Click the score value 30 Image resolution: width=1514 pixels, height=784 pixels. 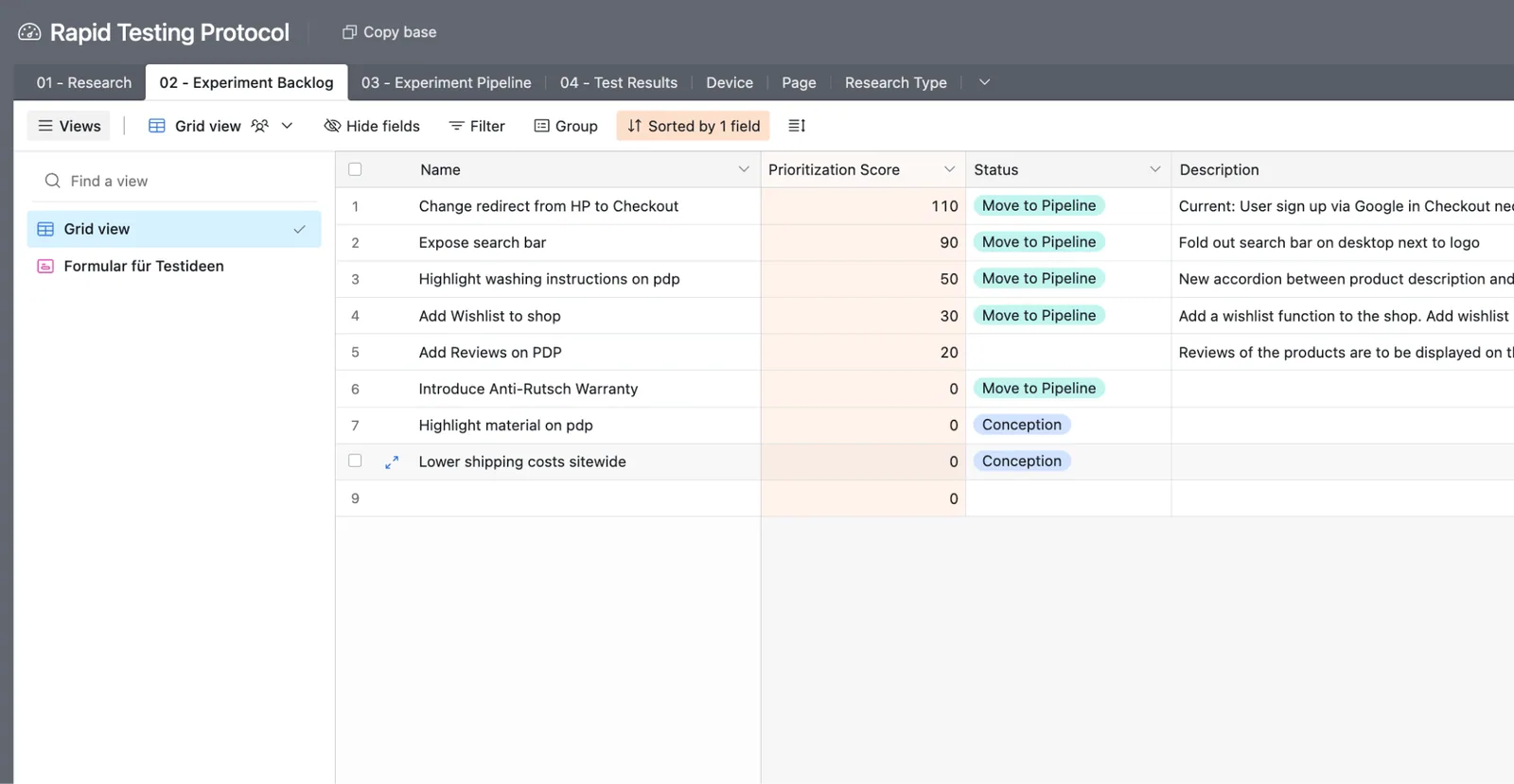[x=949, y=316]
